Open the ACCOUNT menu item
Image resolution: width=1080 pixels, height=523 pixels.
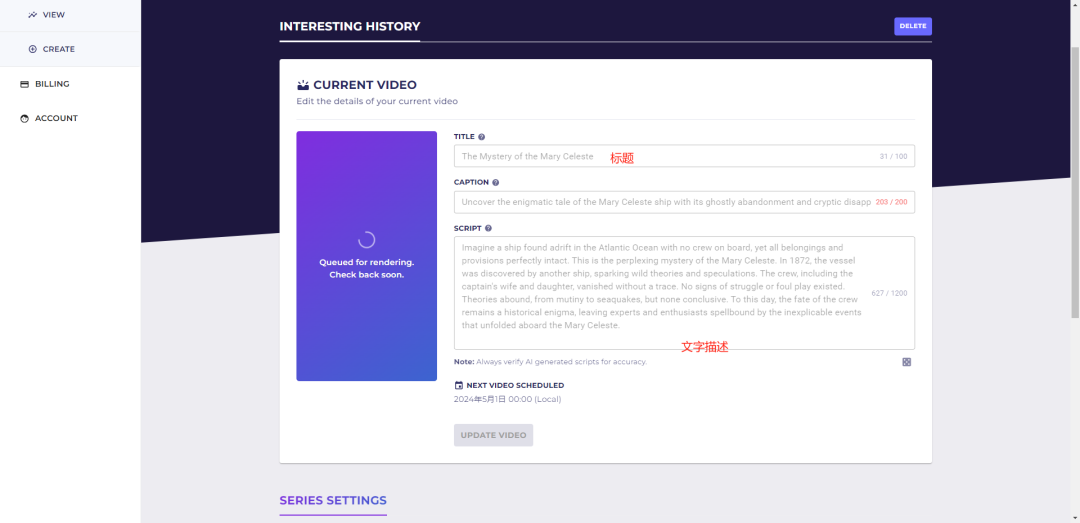[56, 118]
